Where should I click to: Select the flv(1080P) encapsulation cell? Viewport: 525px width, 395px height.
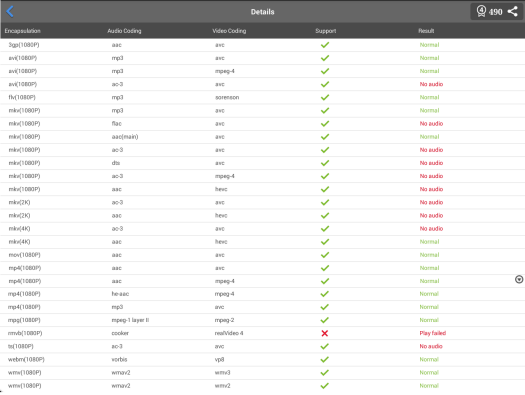click(22, 97)
